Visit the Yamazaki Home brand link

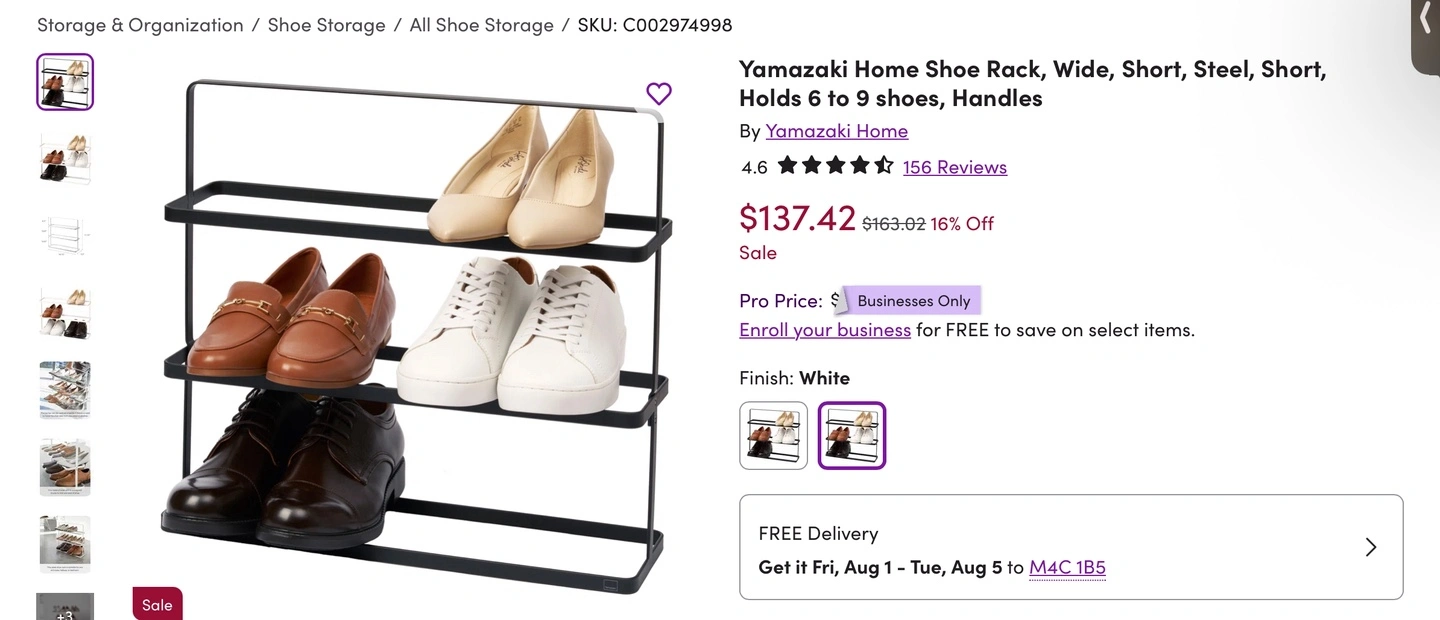pos(836,131)
